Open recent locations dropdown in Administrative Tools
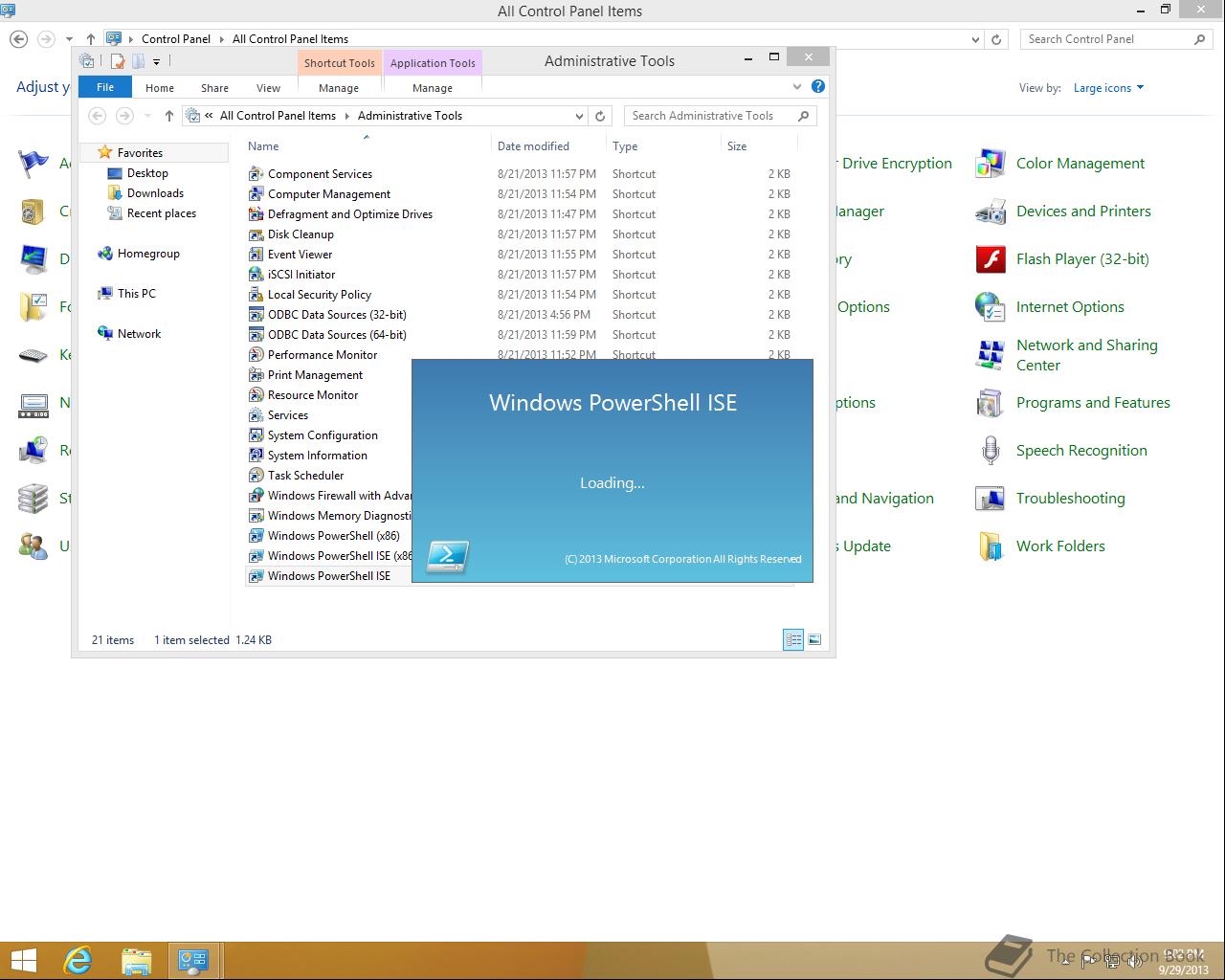1225x980 pixels. coord(147,116)
